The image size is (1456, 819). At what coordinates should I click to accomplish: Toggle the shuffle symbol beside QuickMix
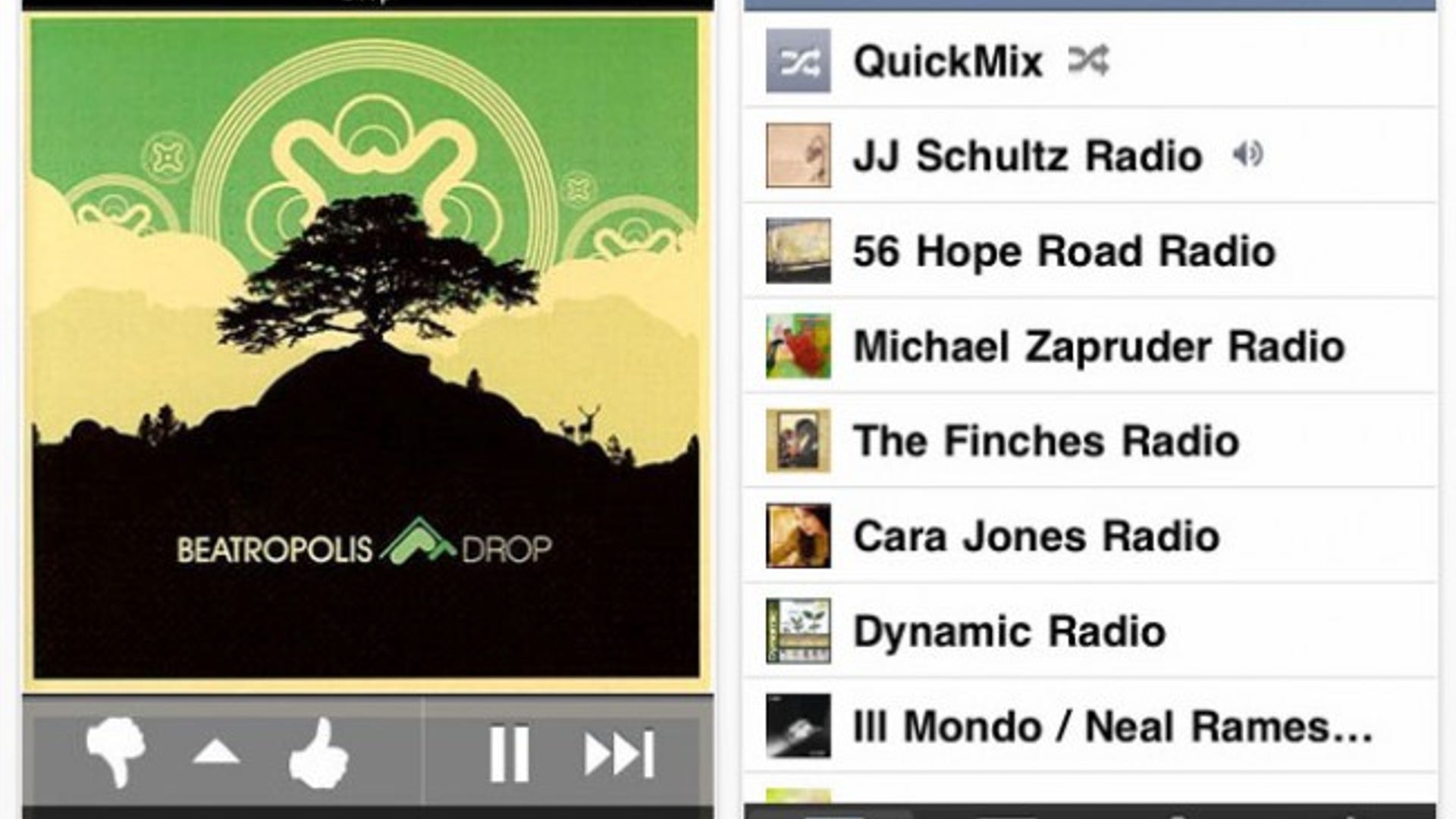click(1089, 60)
